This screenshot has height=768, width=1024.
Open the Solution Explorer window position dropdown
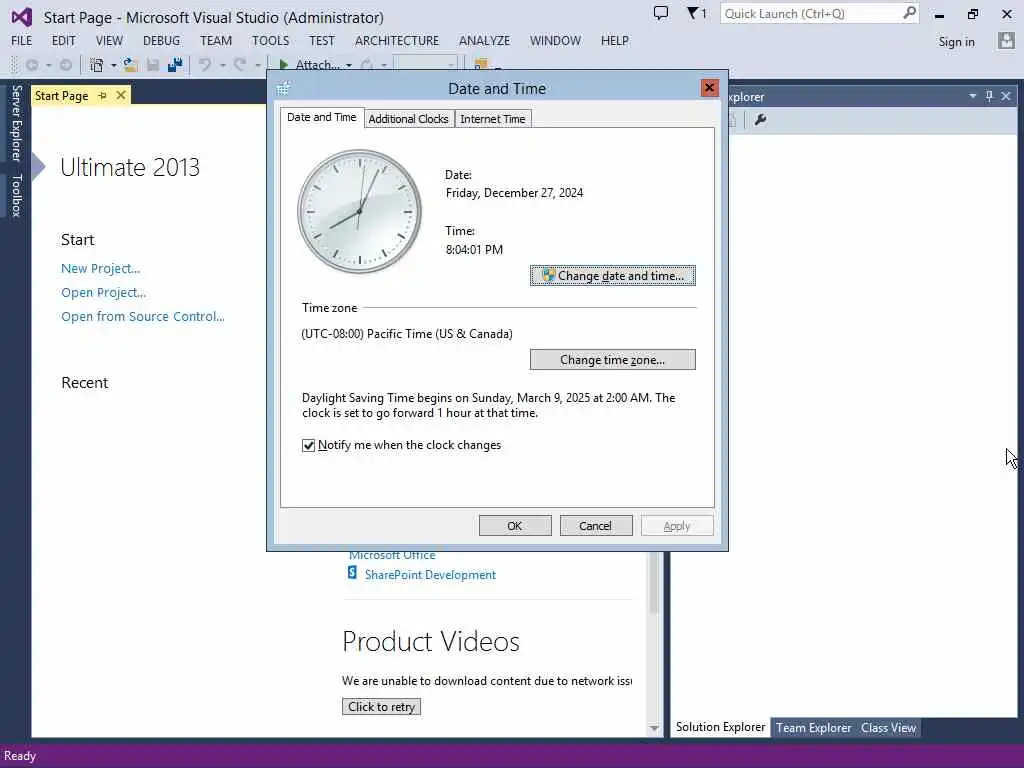[972, 96]
